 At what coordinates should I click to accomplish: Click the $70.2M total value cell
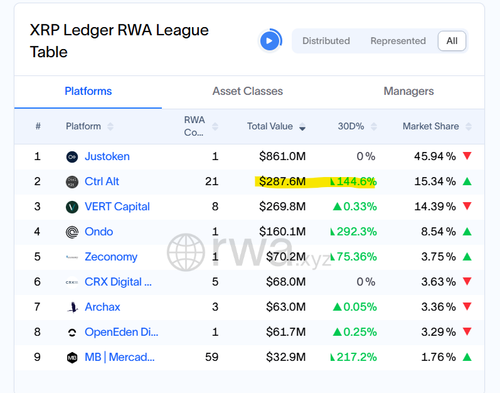(286, 257)
